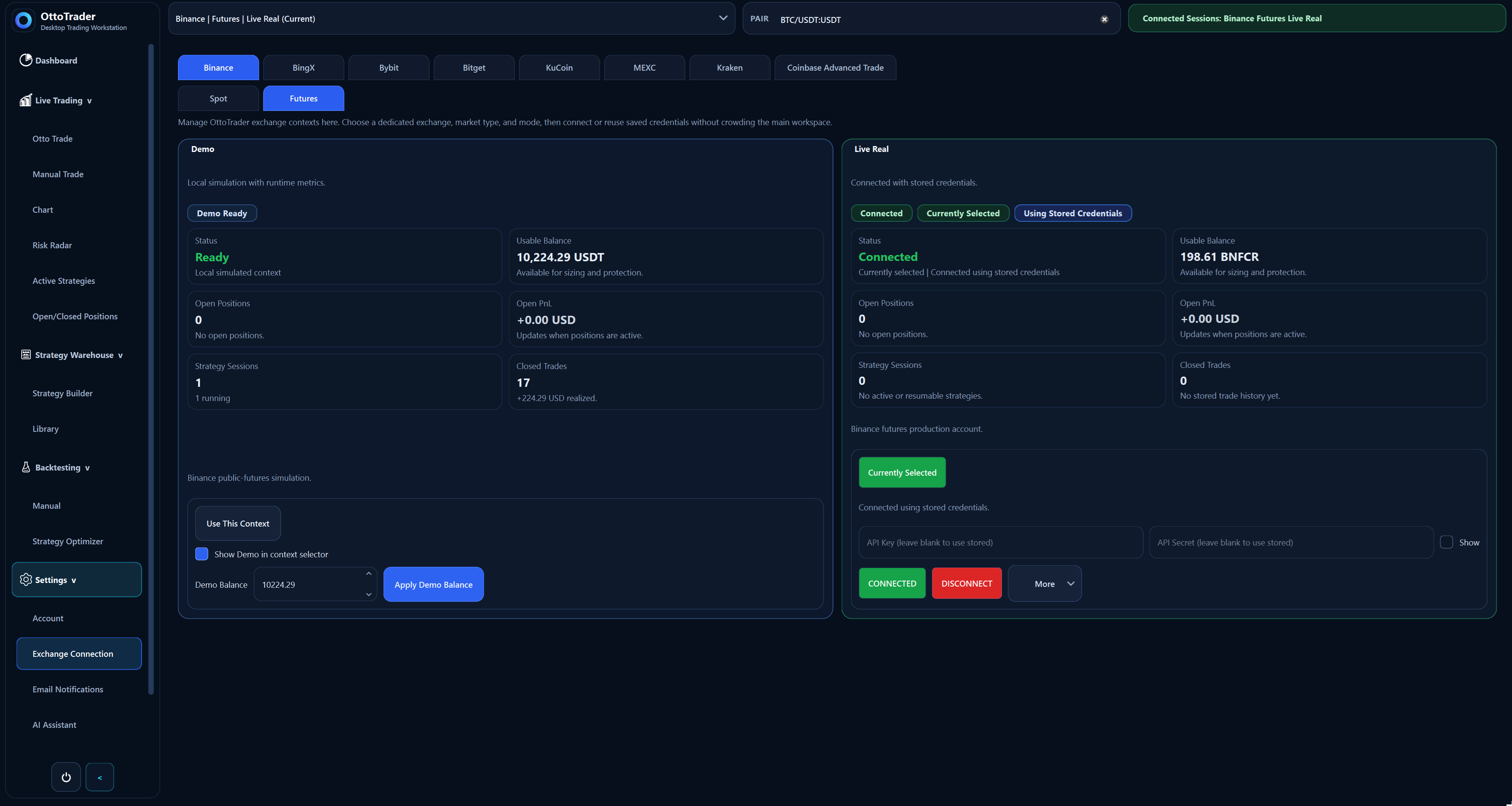This screenshot has height=806, width=1512.
Task: Click the Dashboard pie chart icon
Action: coord(26,60)
